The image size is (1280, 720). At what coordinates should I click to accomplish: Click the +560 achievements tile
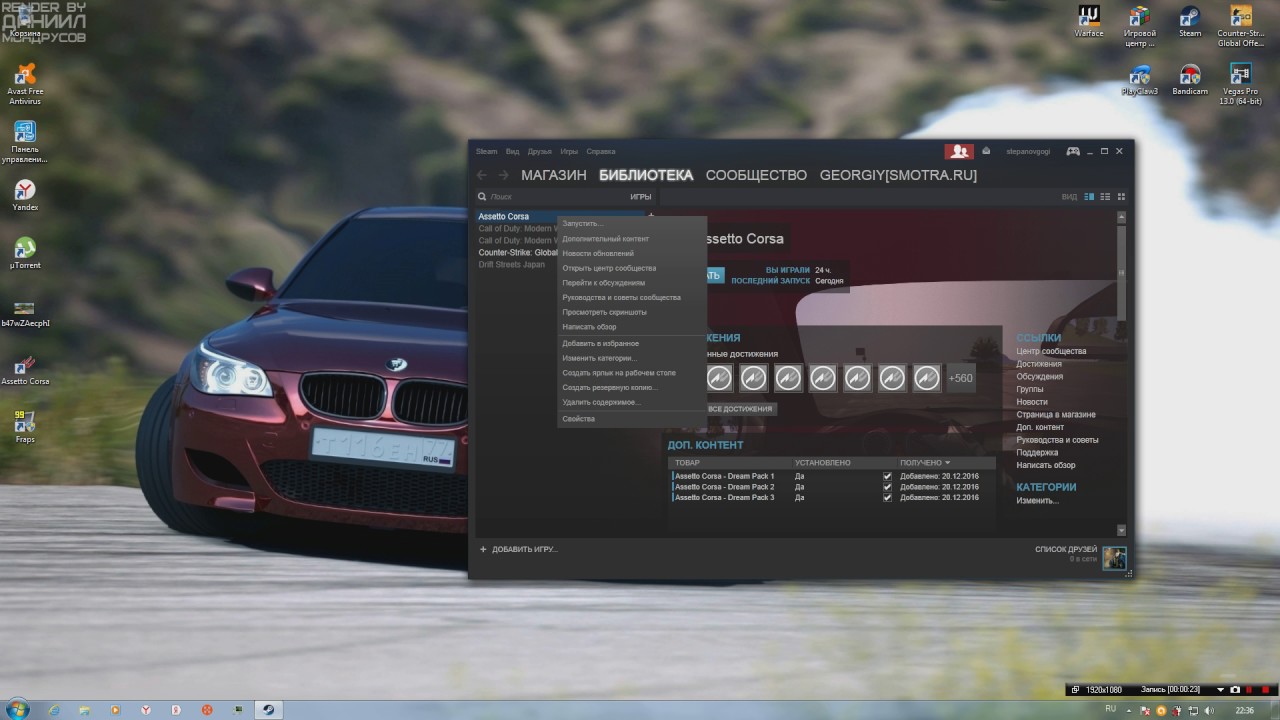click(960, 378)
